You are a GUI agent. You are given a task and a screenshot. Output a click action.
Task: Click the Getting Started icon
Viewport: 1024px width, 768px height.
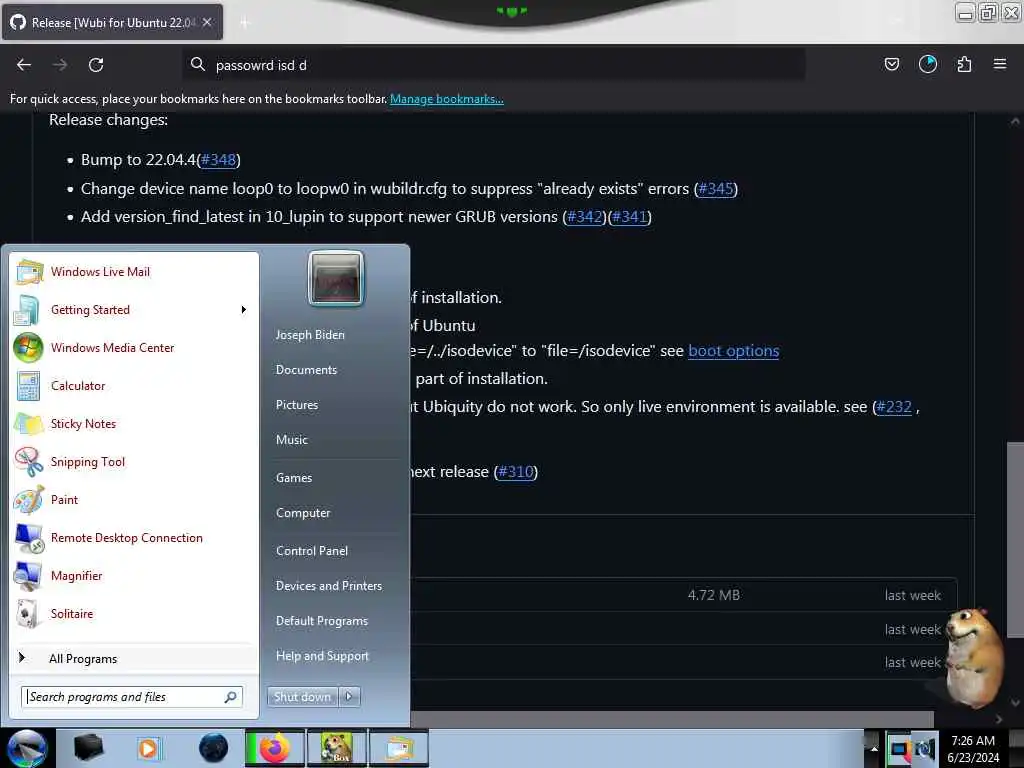27,310
